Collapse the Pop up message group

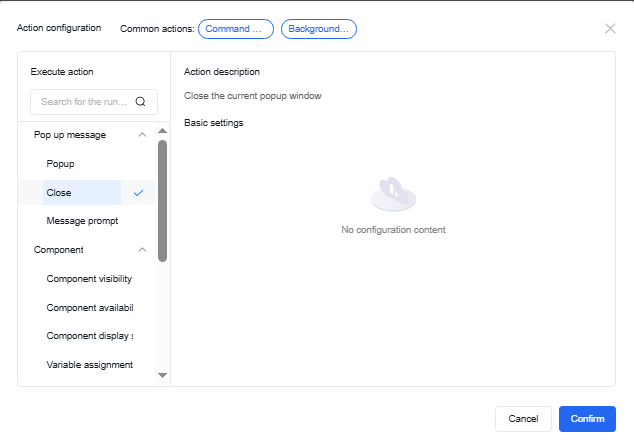coord(142,134)
